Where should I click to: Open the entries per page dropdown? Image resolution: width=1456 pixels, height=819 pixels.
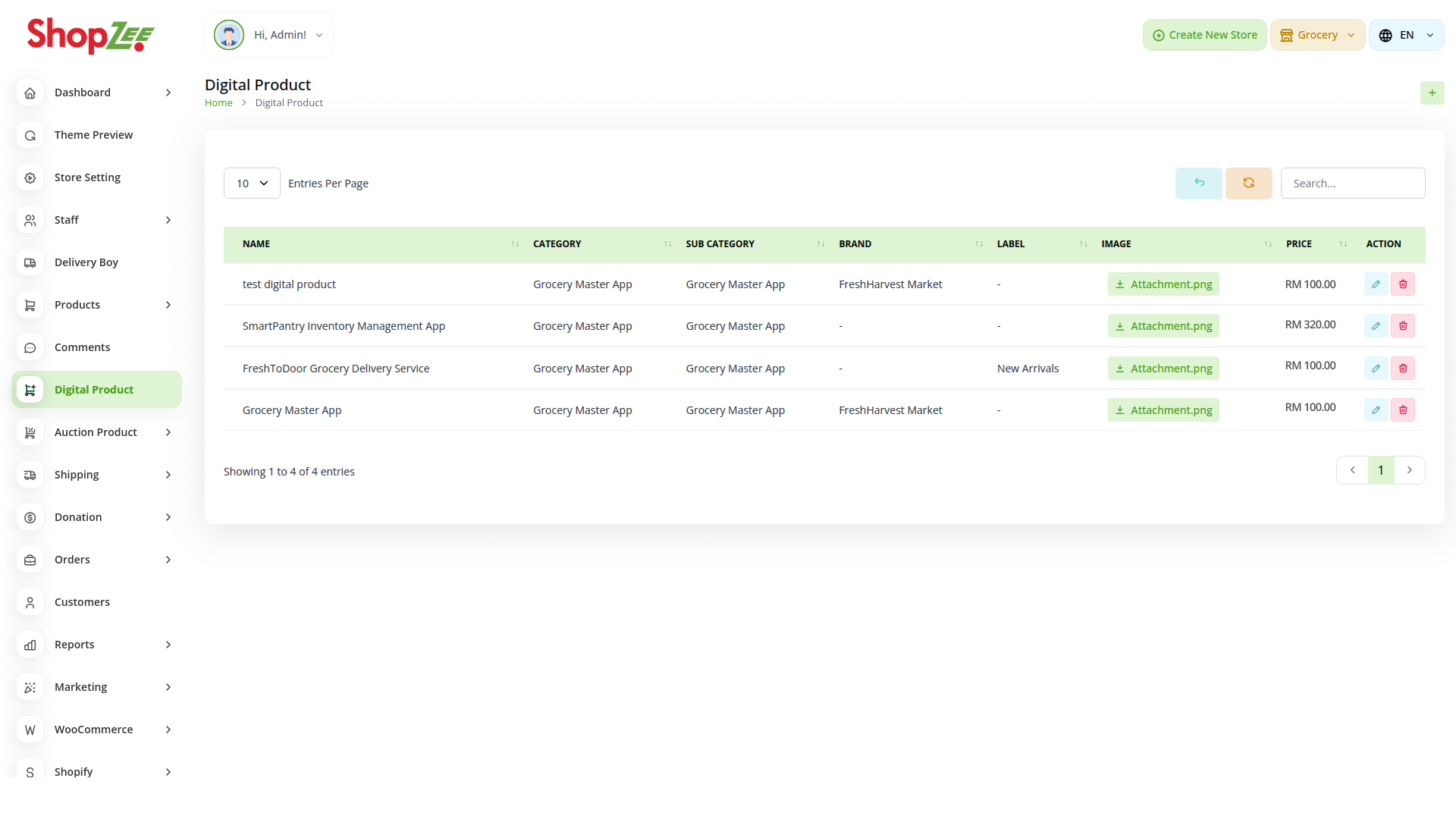(252, 184)
